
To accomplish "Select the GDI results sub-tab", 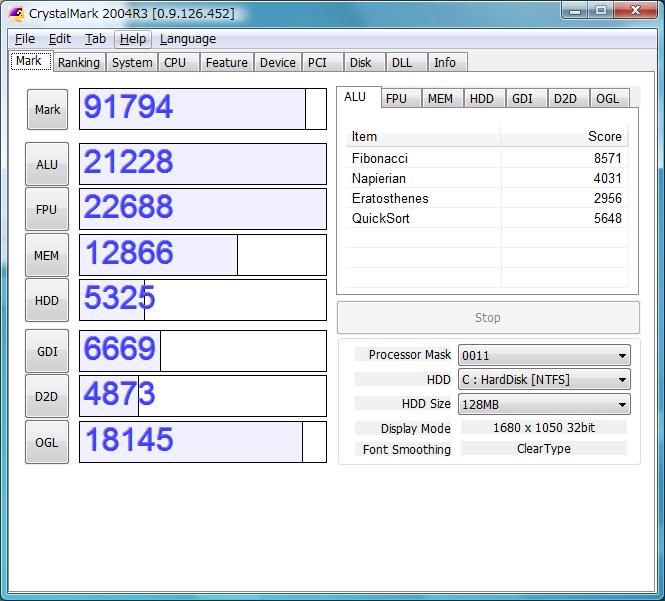I will tap(526, 98).
